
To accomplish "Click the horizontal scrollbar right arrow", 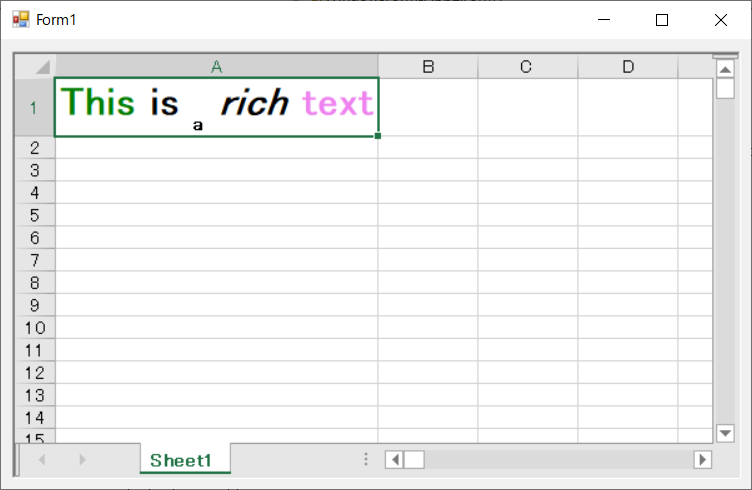I will 702,459.
